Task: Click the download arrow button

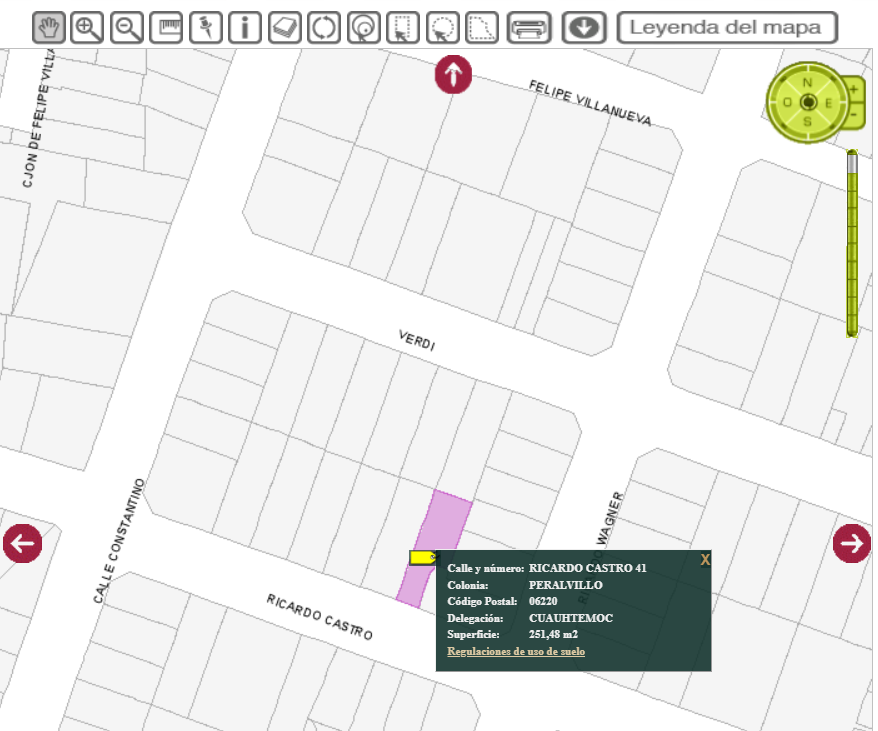Action: pyautogui.click(x=585, y=27)
